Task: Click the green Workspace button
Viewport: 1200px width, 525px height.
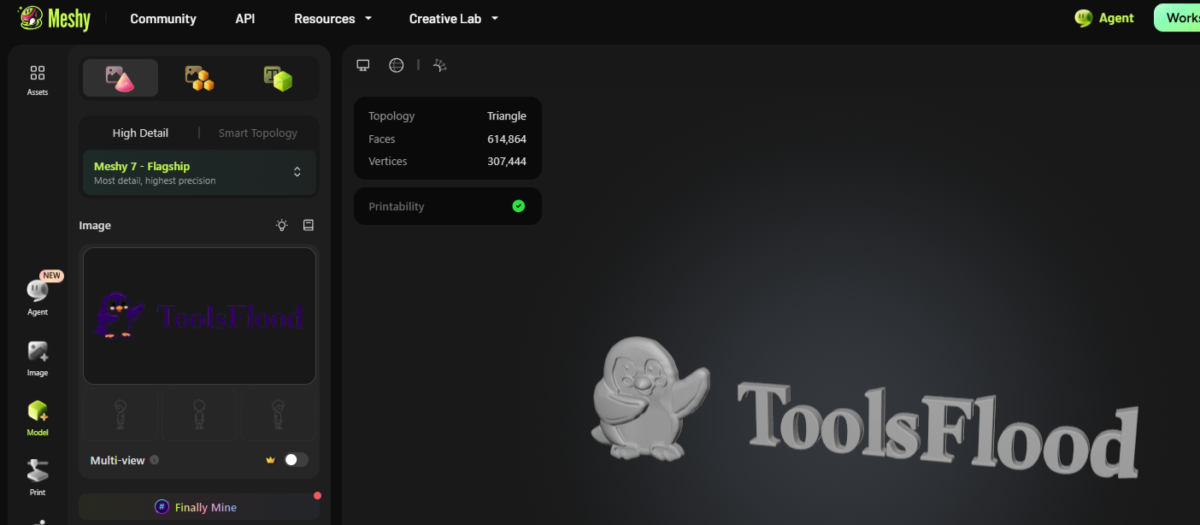Action: pyautogui.click(x=1177, y=18)
